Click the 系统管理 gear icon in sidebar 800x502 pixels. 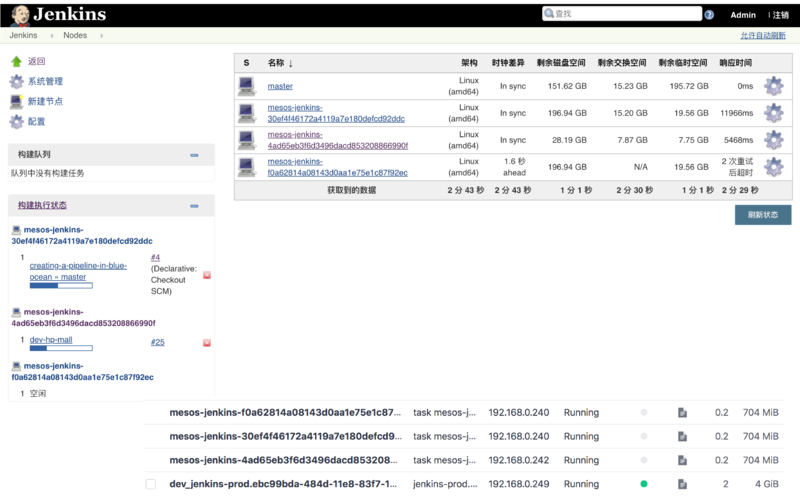(x=16, y=82)
